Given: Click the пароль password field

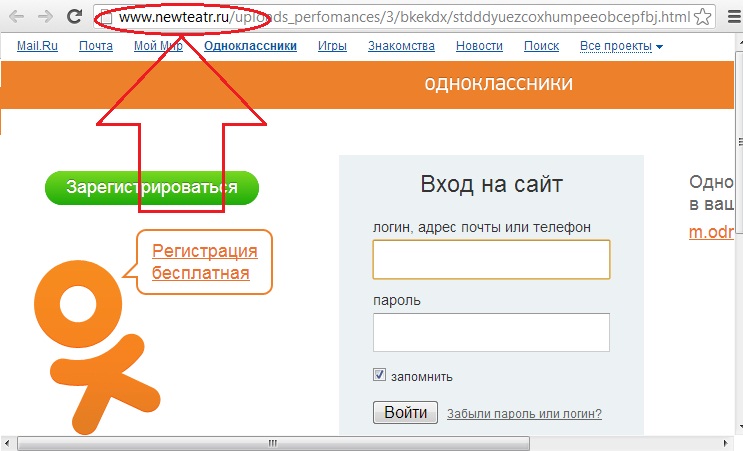Looking at the screenshot, I should 491,332.
